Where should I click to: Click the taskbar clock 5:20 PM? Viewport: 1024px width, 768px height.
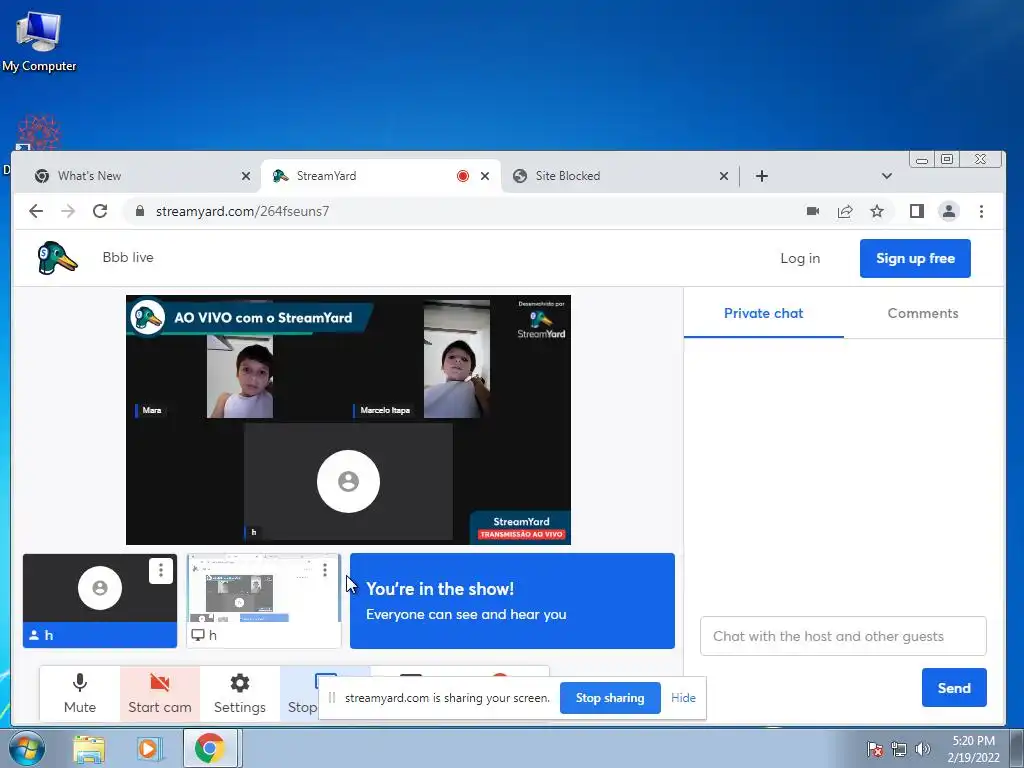point(973,741)
